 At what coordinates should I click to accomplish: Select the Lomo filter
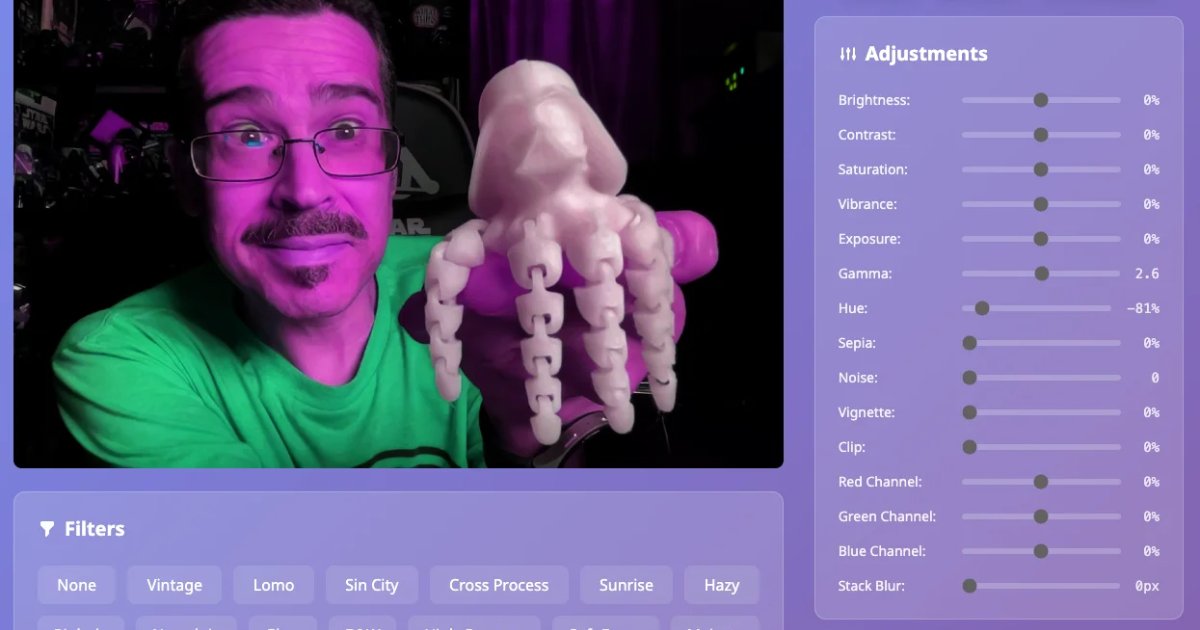[x=274, y=585]
